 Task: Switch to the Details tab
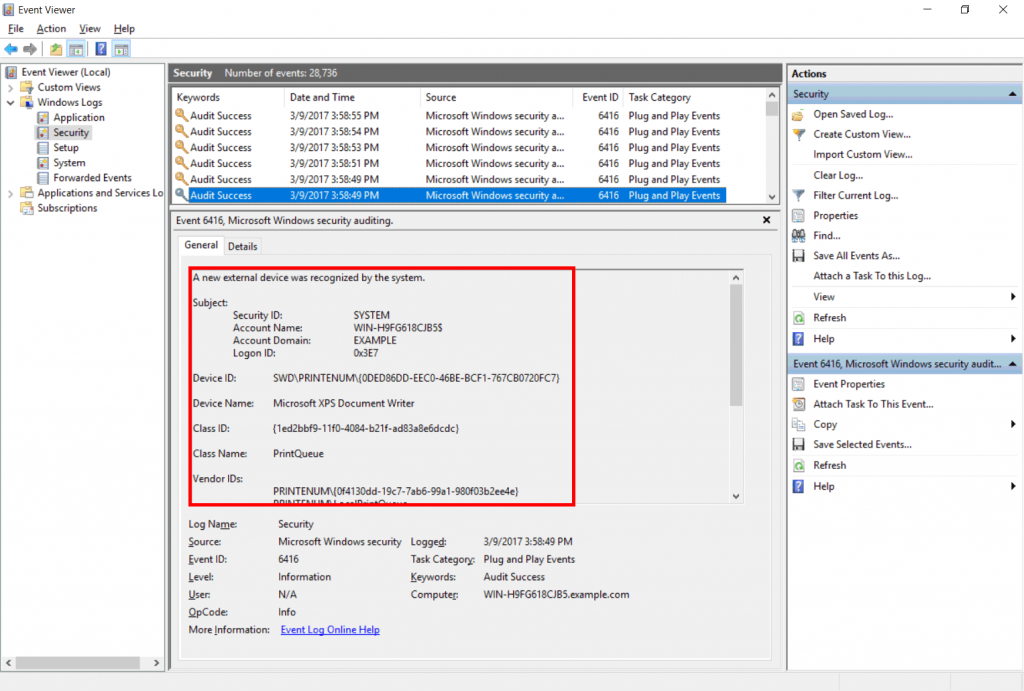[x=242, y=245]
